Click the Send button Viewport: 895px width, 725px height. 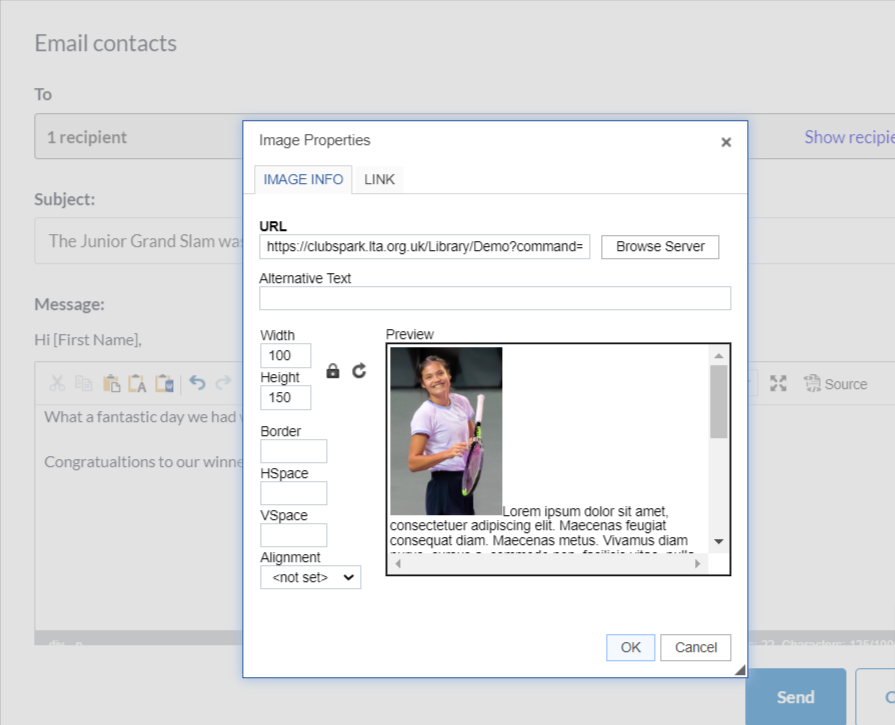(796, 697)
